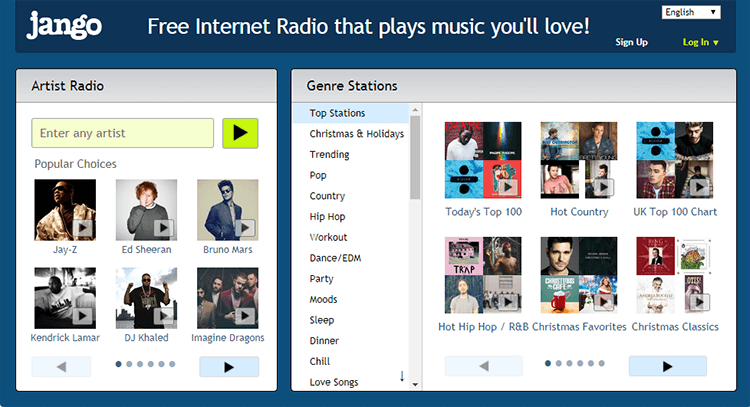
Task: Play the Today's Top 100 station
Action: tap(508, 187)
